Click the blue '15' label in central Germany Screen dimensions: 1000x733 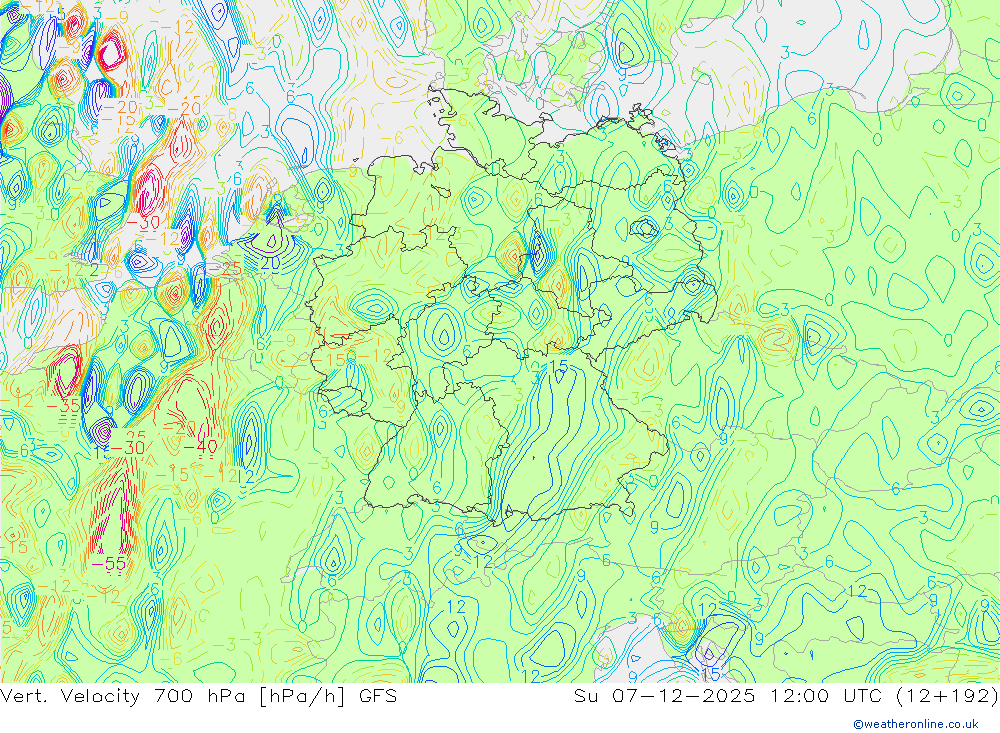click(x=559, y=366)
